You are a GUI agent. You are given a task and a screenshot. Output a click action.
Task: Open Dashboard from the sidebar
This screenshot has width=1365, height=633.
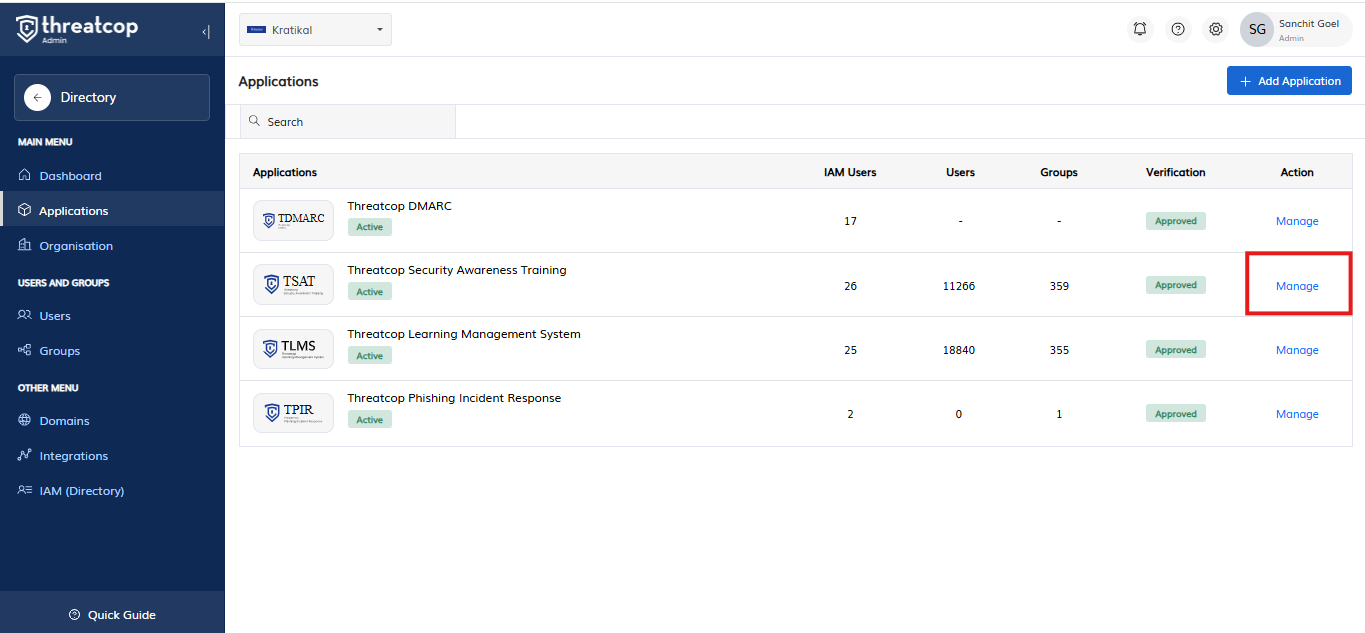[x=70, y=176]
